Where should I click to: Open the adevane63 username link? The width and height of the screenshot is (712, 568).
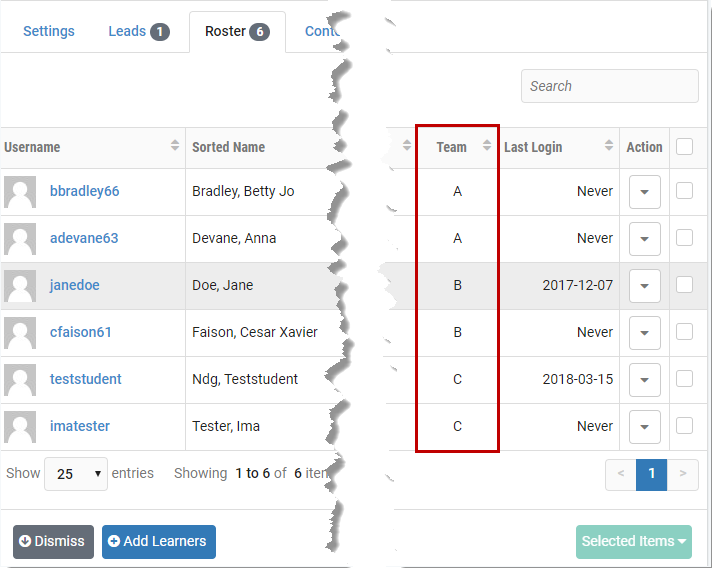tap(84, 238)
